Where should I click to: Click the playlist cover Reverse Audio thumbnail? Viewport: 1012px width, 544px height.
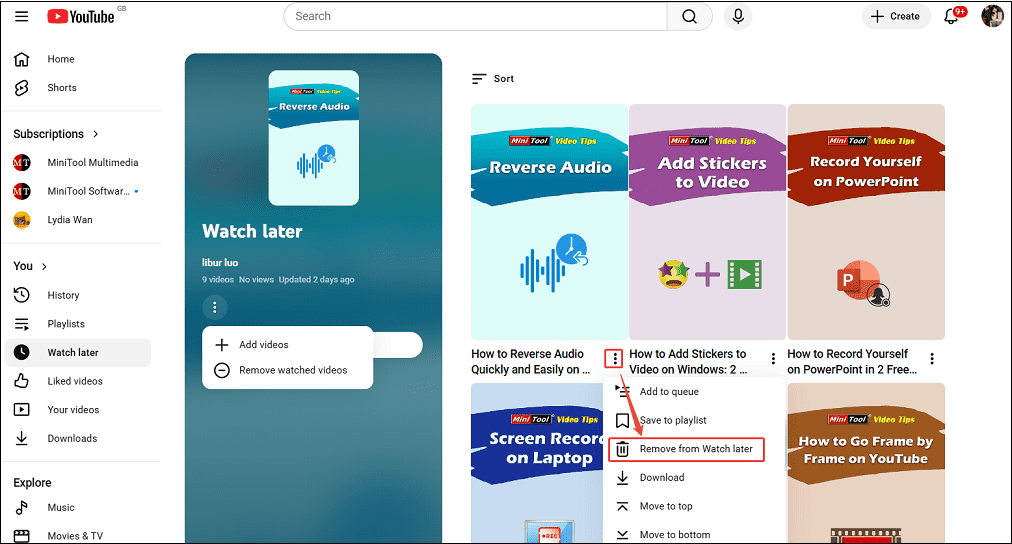tap(314, 138)
